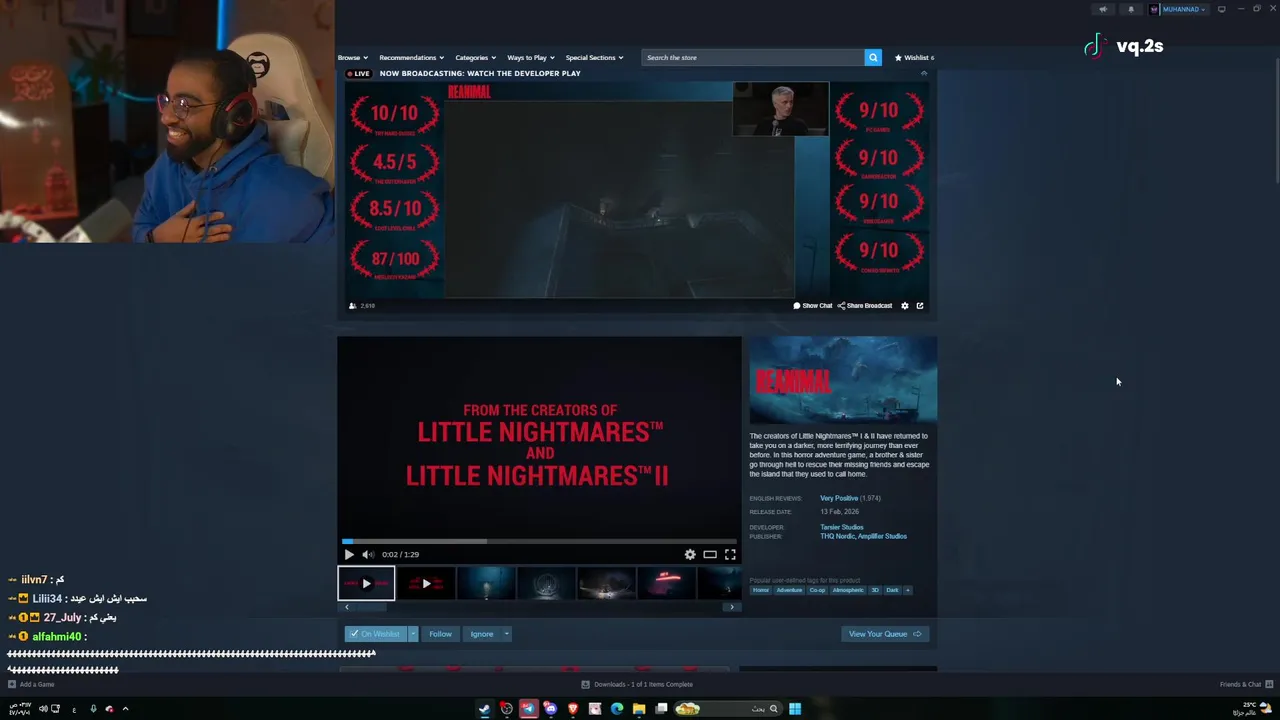Click the Search the store input field
Image resolution: width=1280 pixels, height=720 pixels.
[752, 57]
